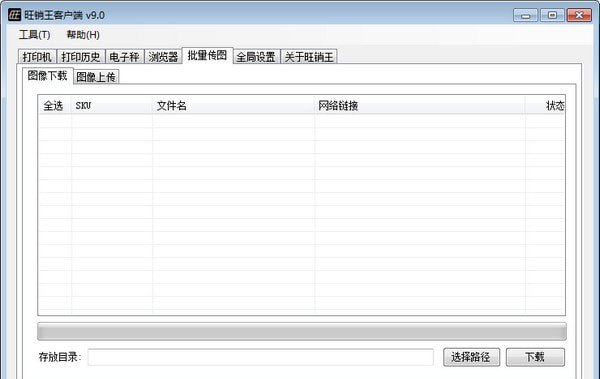Screen dimensions: 600x379
Task: Click the download progress bar
Action: pos(302,332)
